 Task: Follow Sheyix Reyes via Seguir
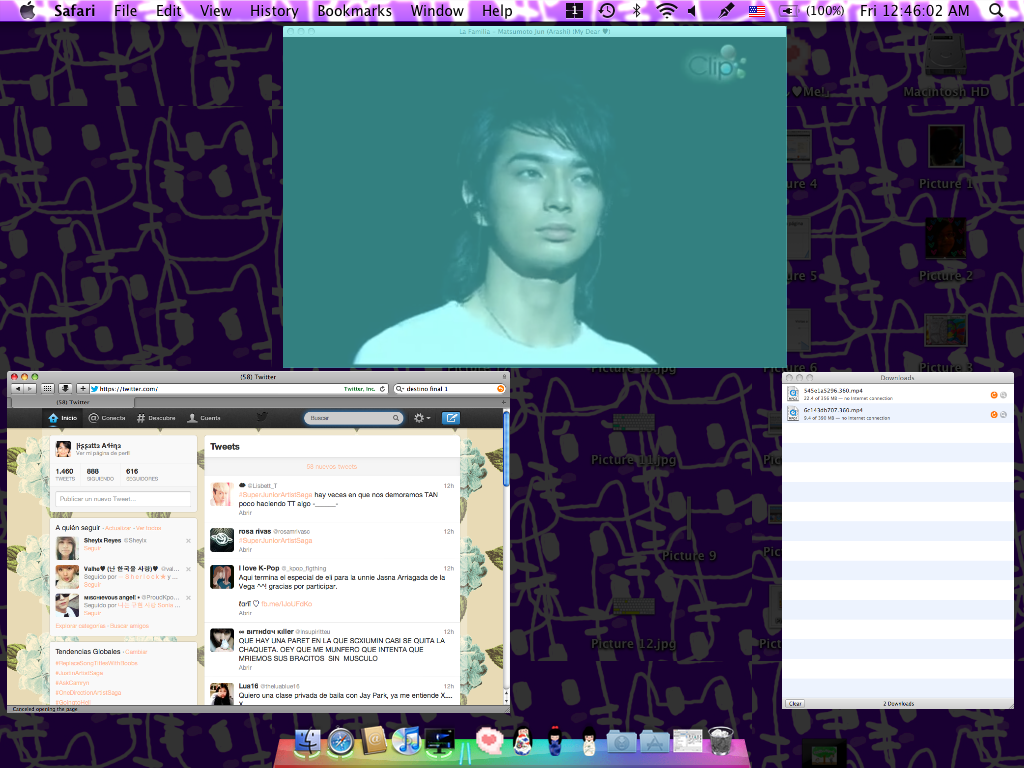tap(92, 548)
